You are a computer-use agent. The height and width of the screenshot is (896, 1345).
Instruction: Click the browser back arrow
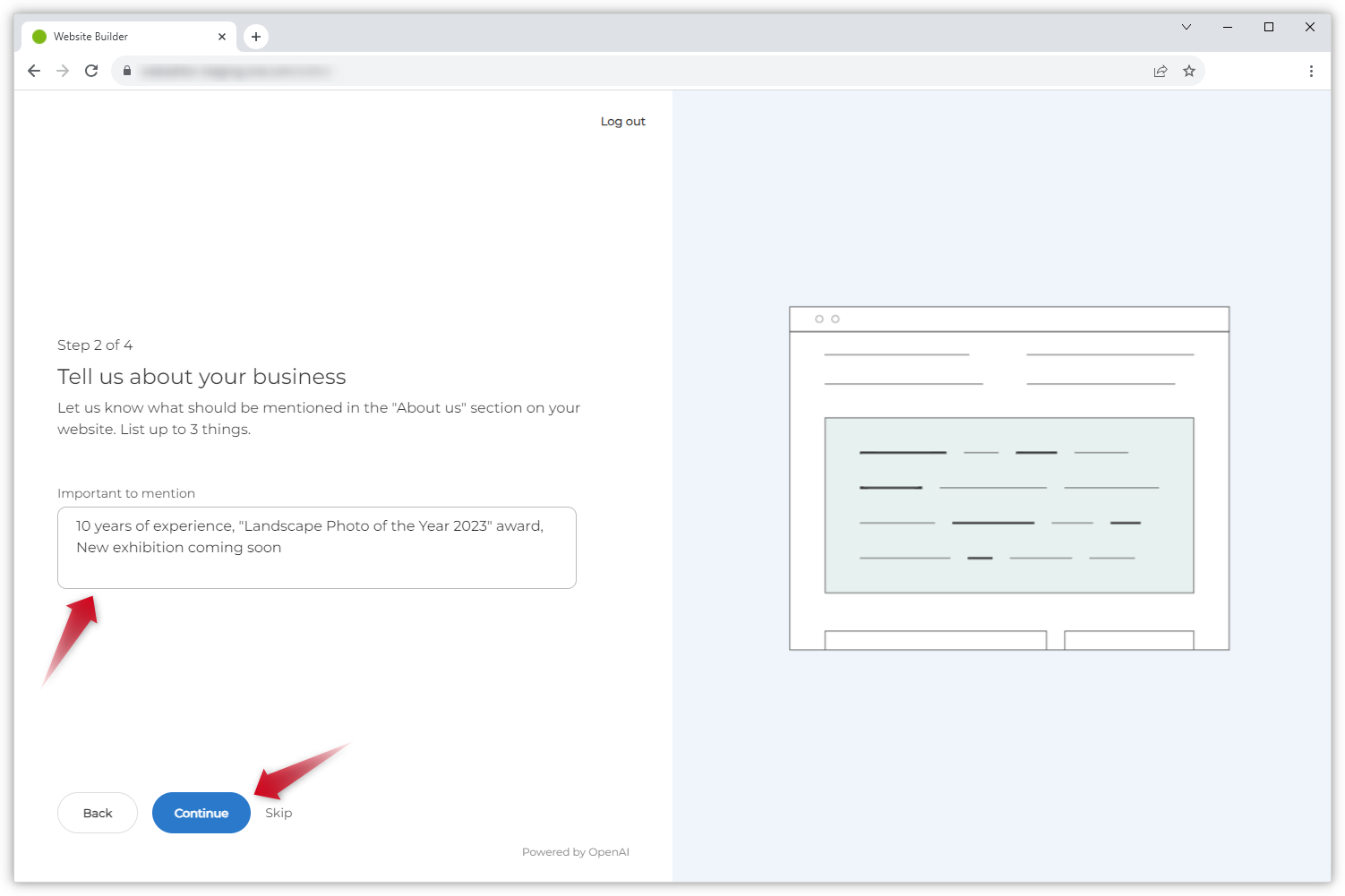click(34, 71)
